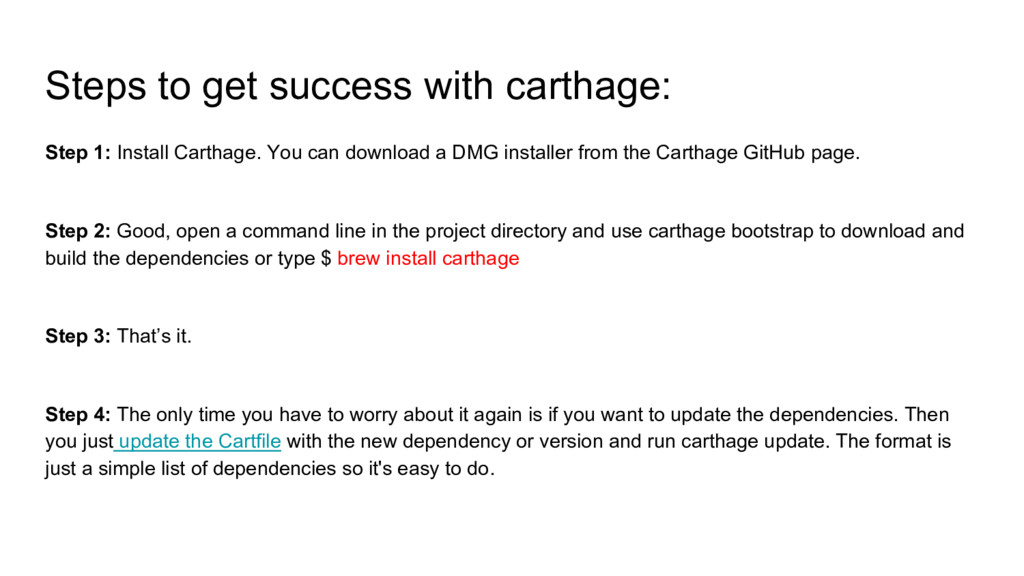Select the bold "Step 2:" label
Screen dimensions: 1024x576
[78, 231]
